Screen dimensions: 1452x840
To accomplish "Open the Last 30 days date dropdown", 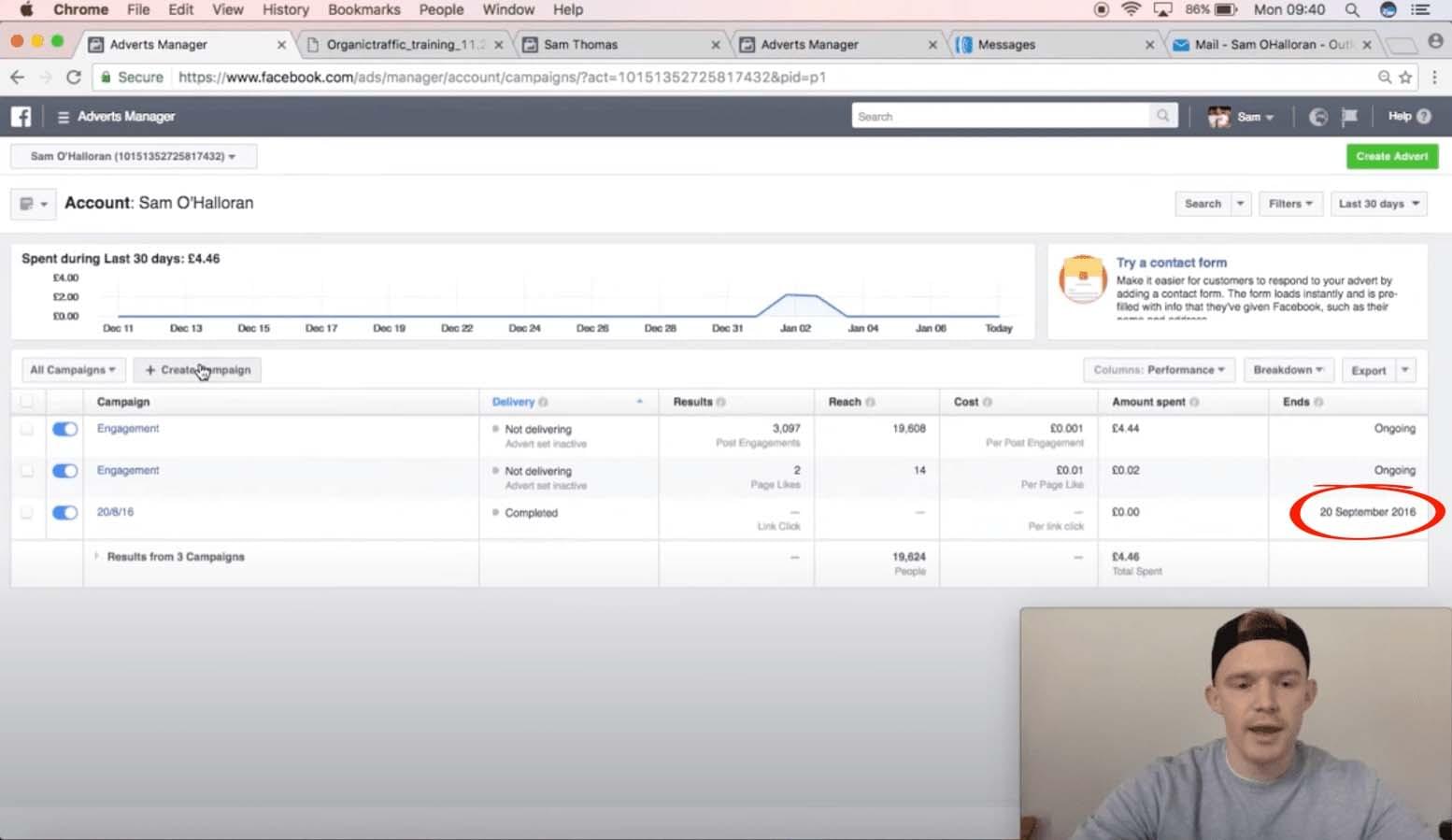I will [1378, 204].
